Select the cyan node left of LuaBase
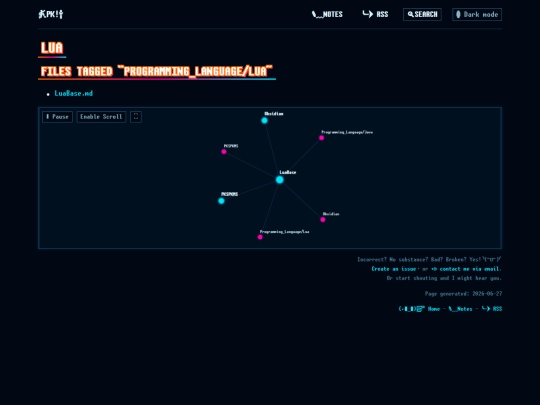Viewport: 540px width, 405px height. (221, 201)
